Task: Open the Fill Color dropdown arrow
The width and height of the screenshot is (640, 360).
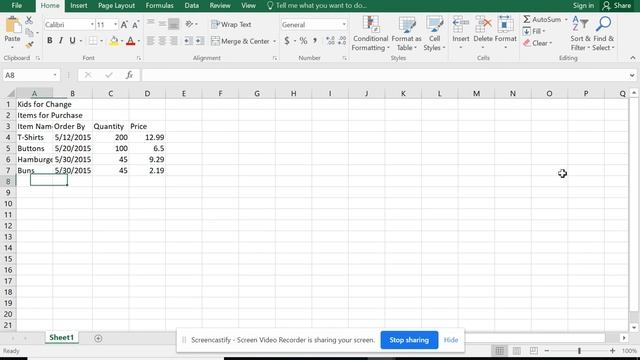Action: [122, 41]
